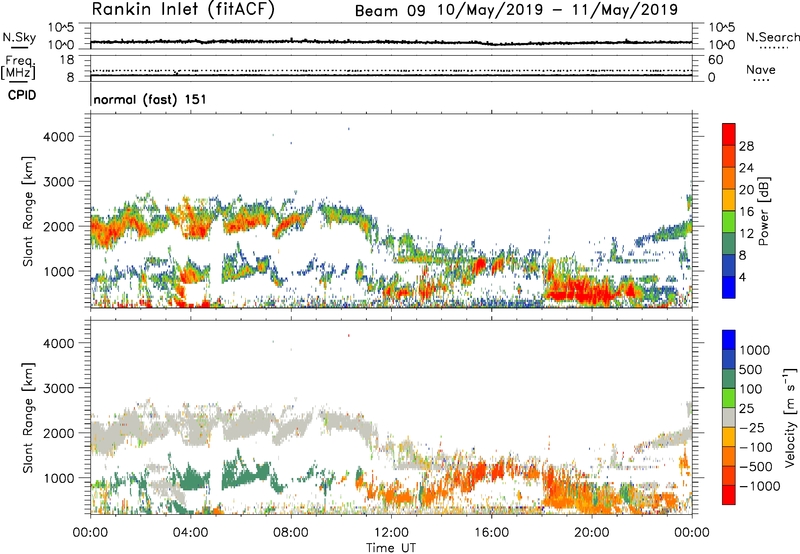Click the 'N.Sky' label
Viewport: 800px width, 554px height.
pos(19,37)
